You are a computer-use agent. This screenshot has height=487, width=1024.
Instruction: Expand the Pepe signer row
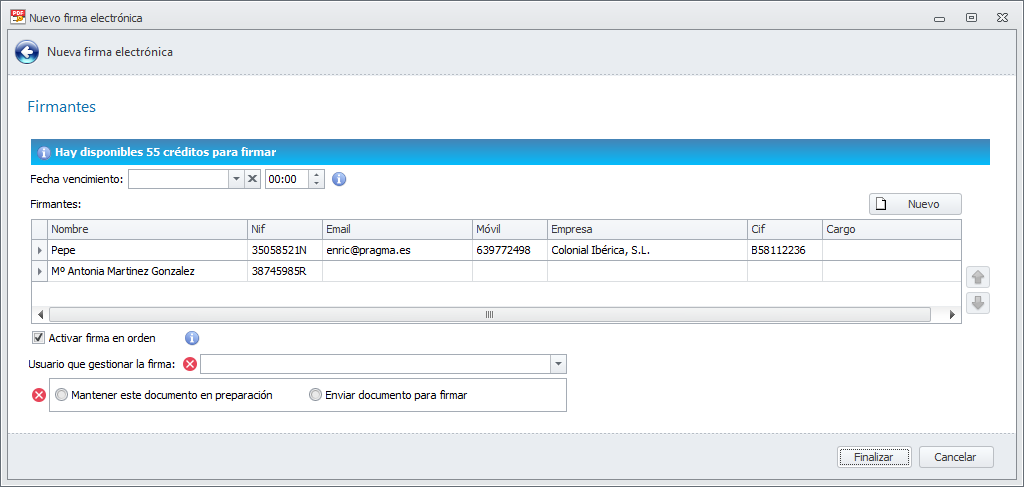40,250
